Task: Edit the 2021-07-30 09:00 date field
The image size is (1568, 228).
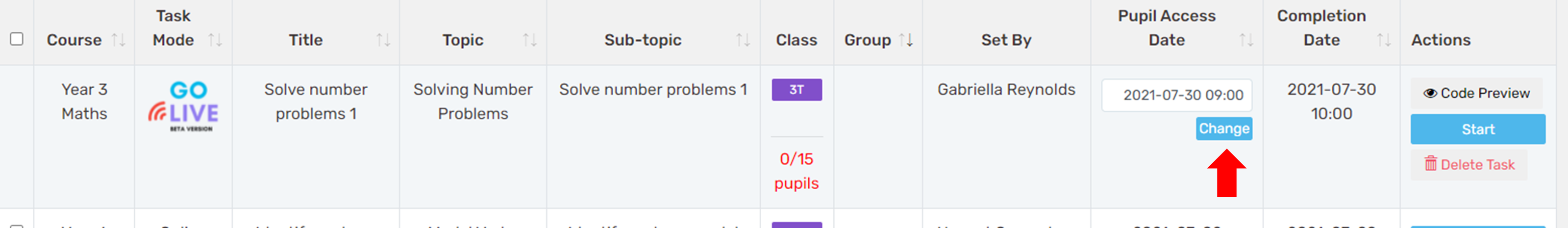Action: [1176, 95]
